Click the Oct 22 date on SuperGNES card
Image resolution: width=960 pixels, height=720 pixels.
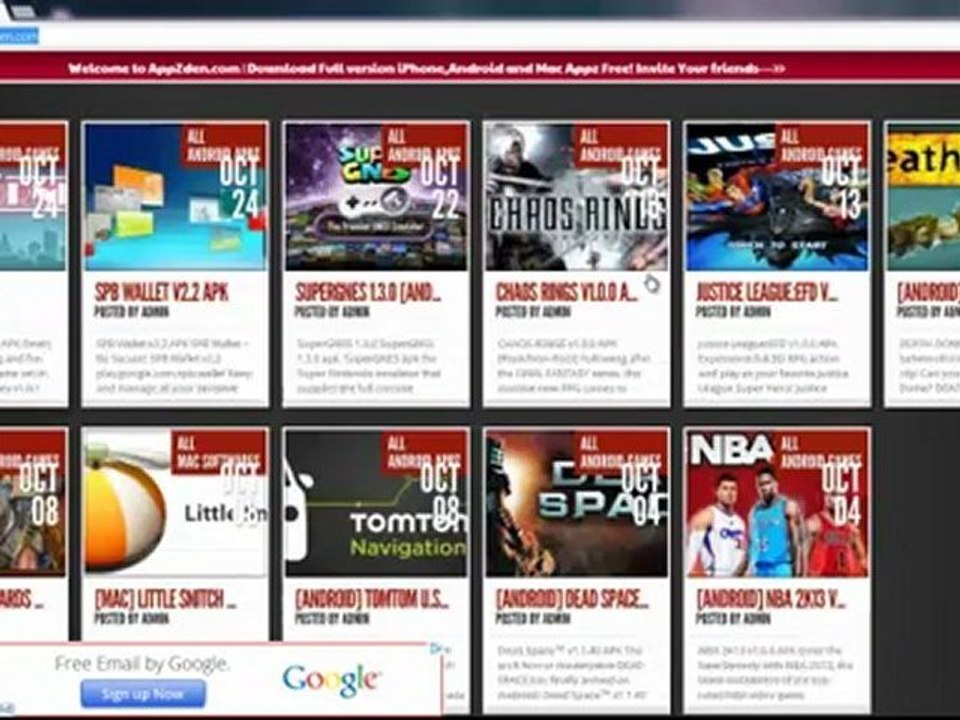[x=443, y=187]
